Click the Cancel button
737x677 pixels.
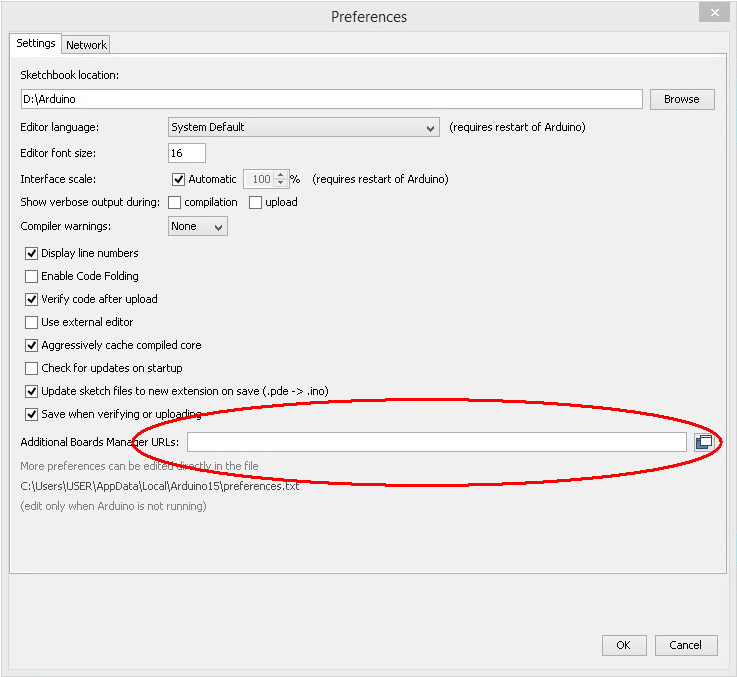(x=685, y=645)
